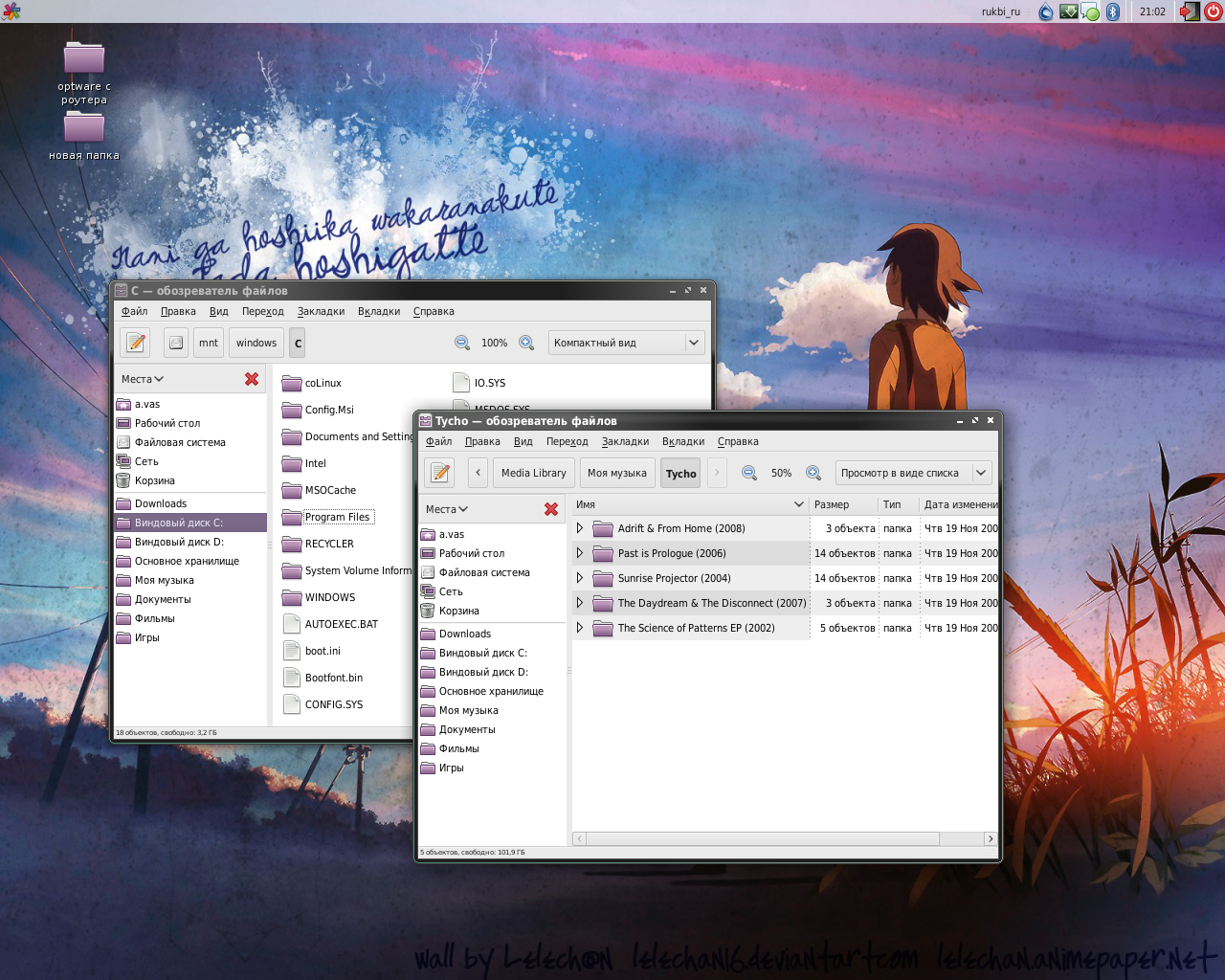The height and width of the screenshot is (980, 1225).
Task: Select the 'Program Files' folder in C window
Action: [x=327, y=517]
